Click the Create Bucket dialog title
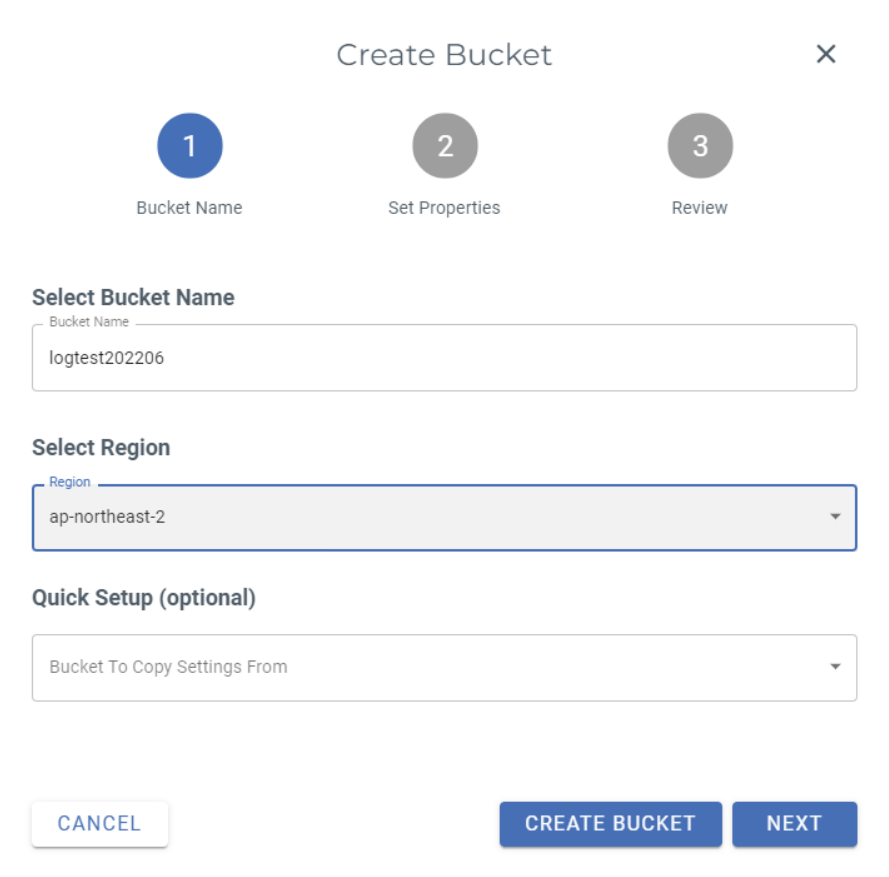Viewport: 889px width, 877px height. point(444,55)
